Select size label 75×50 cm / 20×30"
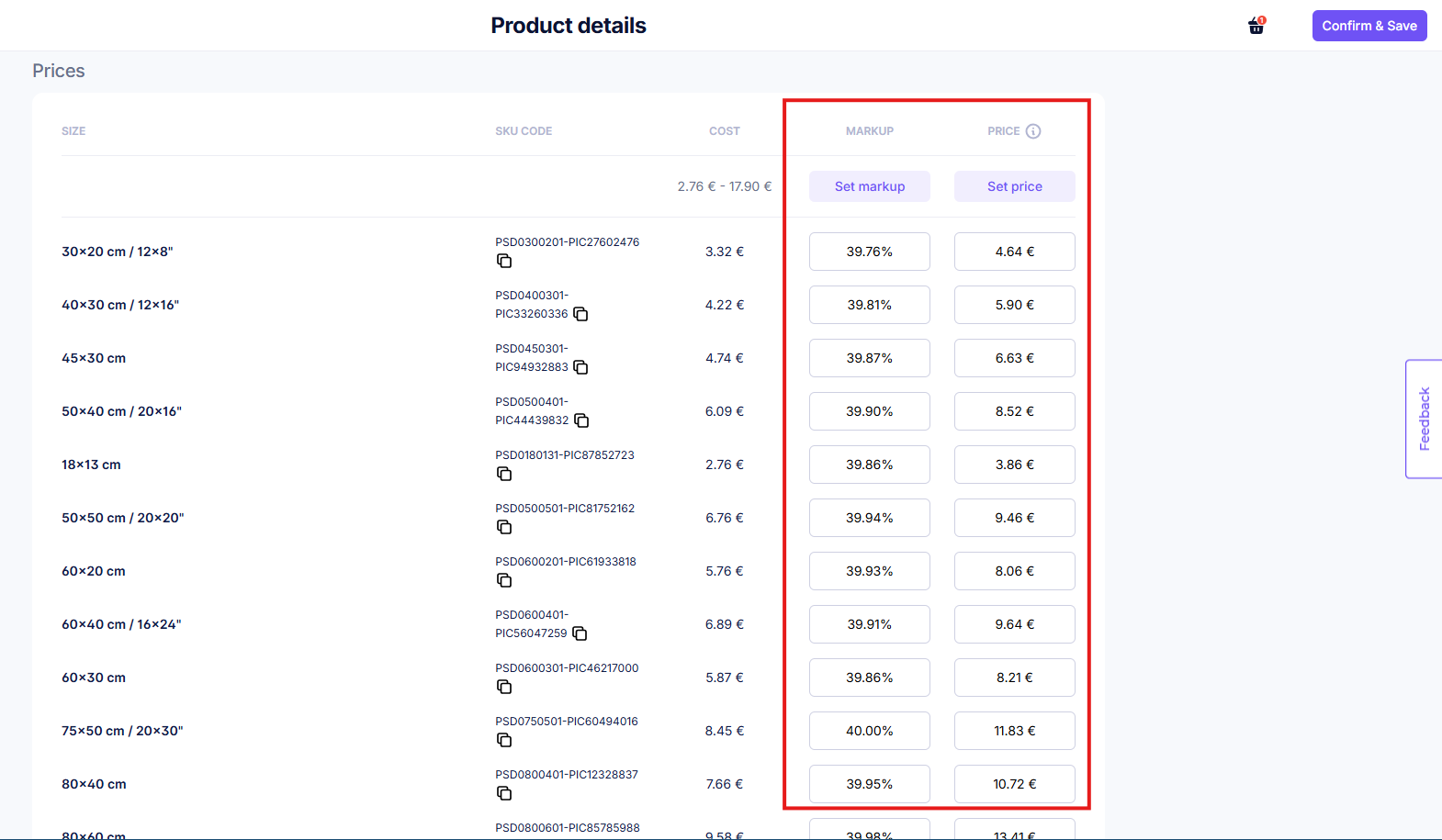This screenshot has width=1442, height=840. [122, 731]
